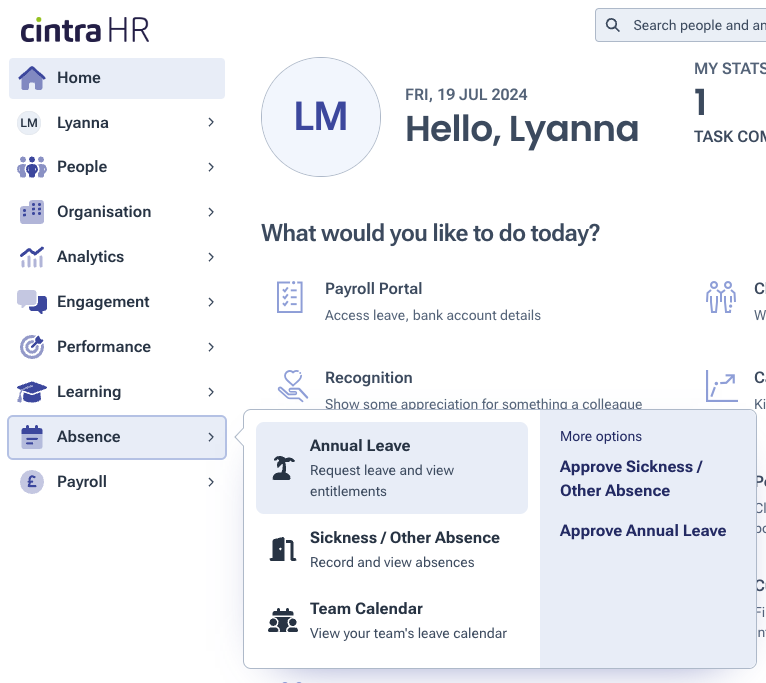The image size is (766, 683).
Task: Click the Learning graduation cap icon
Action: coord(32,392)
